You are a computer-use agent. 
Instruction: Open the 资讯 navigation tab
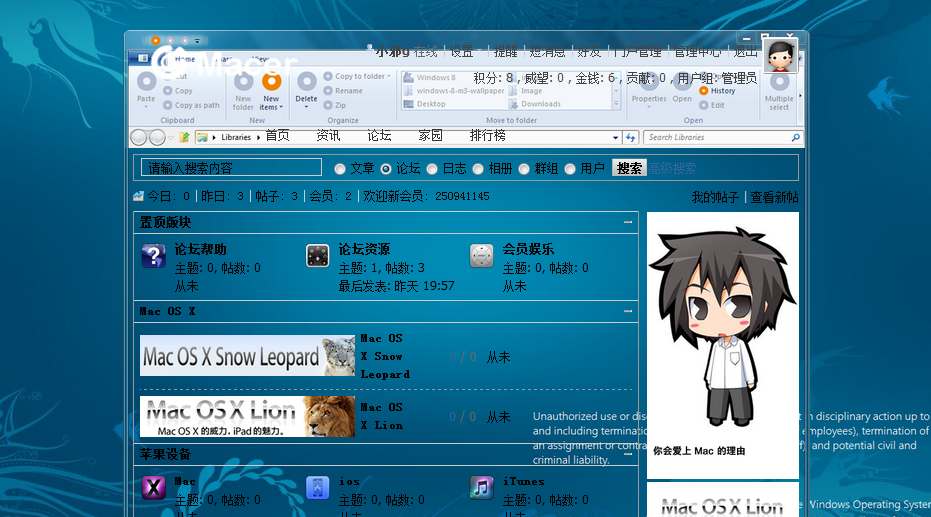pyautogui.click(x=328, y=136)
